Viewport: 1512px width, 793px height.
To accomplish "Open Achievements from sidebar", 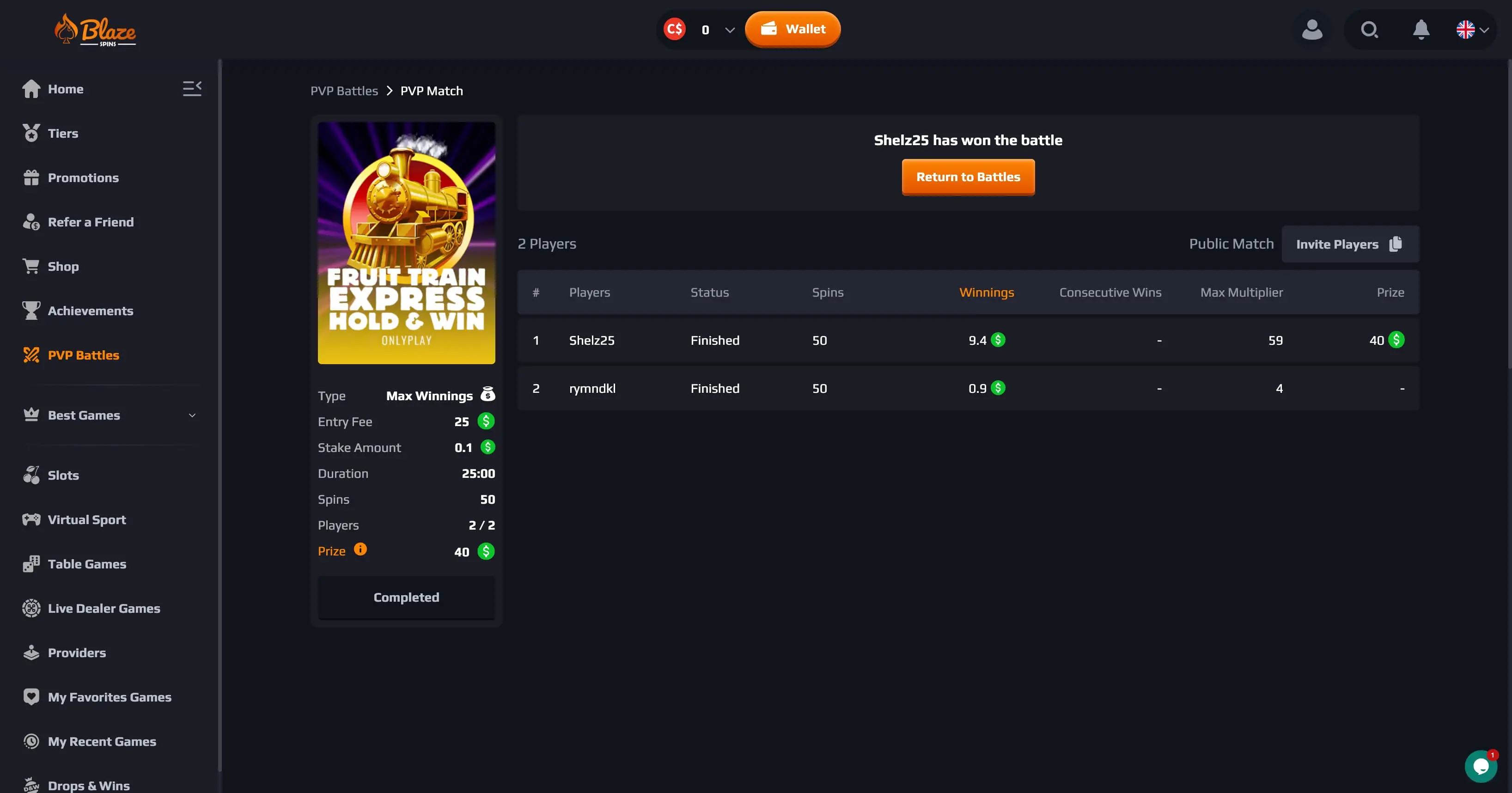I will pyautogui.click(x=91, y=311).
